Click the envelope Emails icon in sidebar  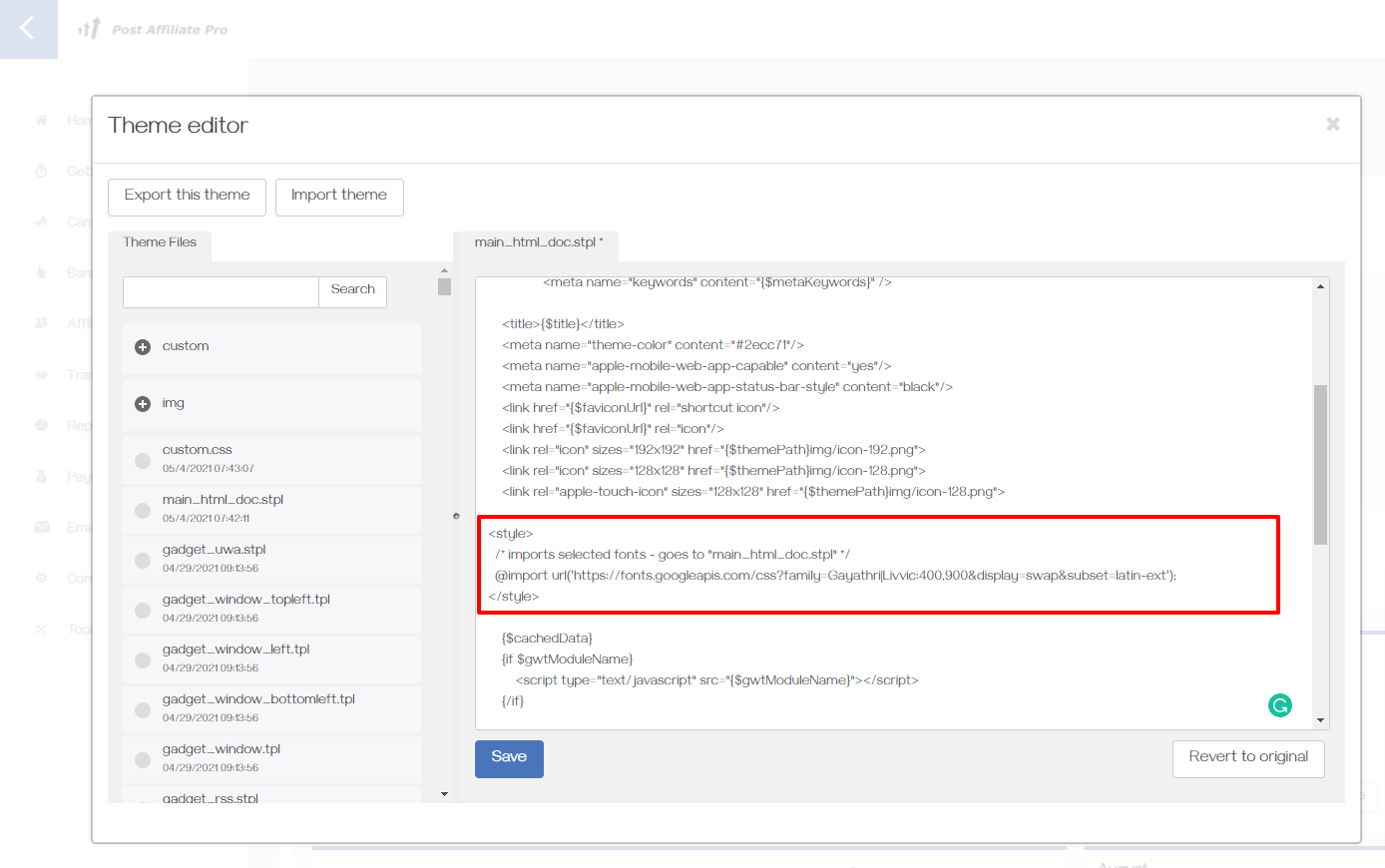pos(42,527)
